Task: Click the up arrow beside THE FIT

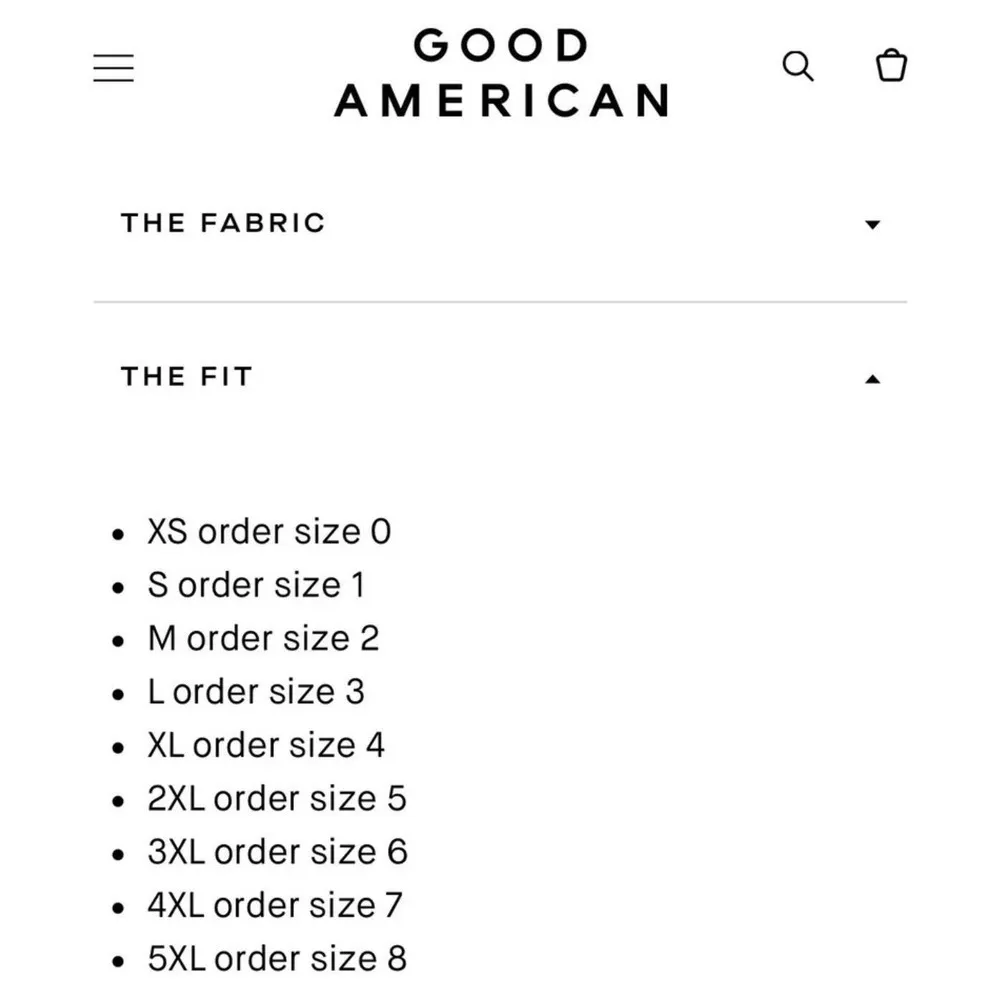Action: [873, 378]
